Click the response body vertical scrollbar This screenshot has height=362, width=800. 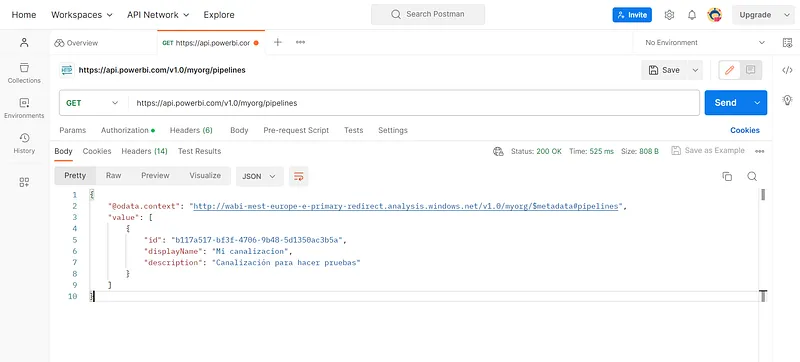coord(764,194)
